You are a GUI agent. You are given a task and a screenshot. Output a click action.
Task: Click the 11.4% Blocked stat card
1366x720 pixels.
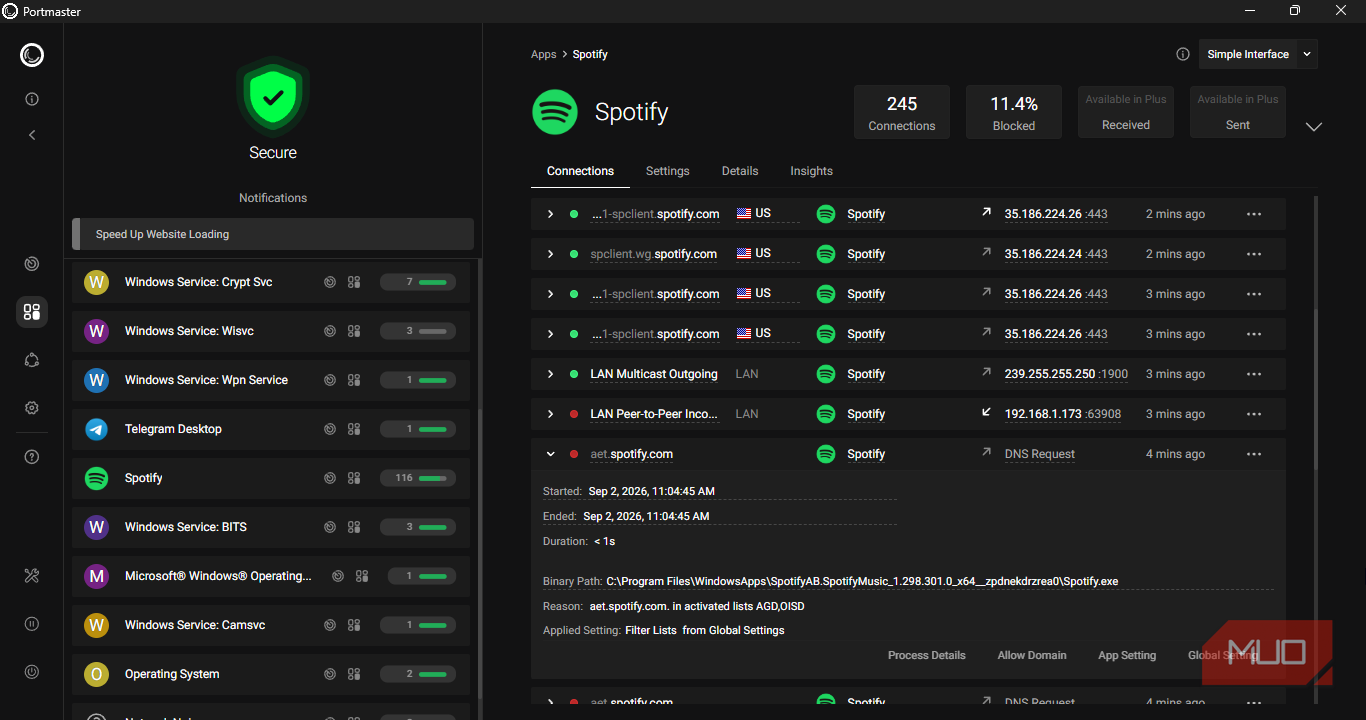pos(1014,112)
